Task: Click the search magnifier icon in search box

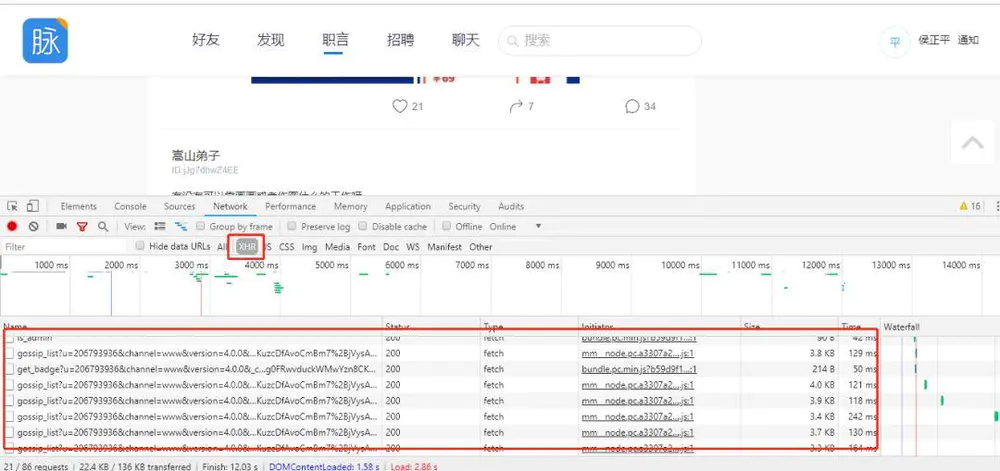Action: [512, 41]
